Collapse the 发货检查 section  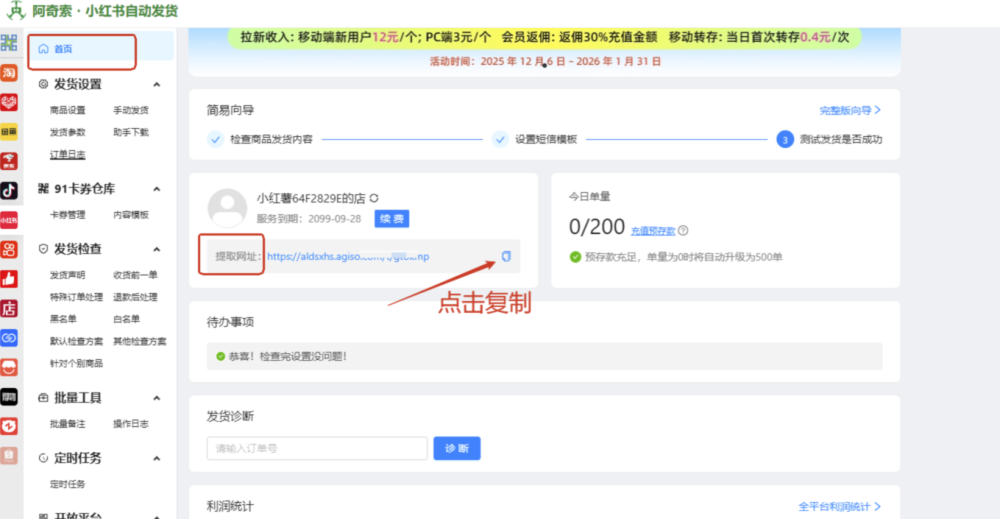[156, 249]
